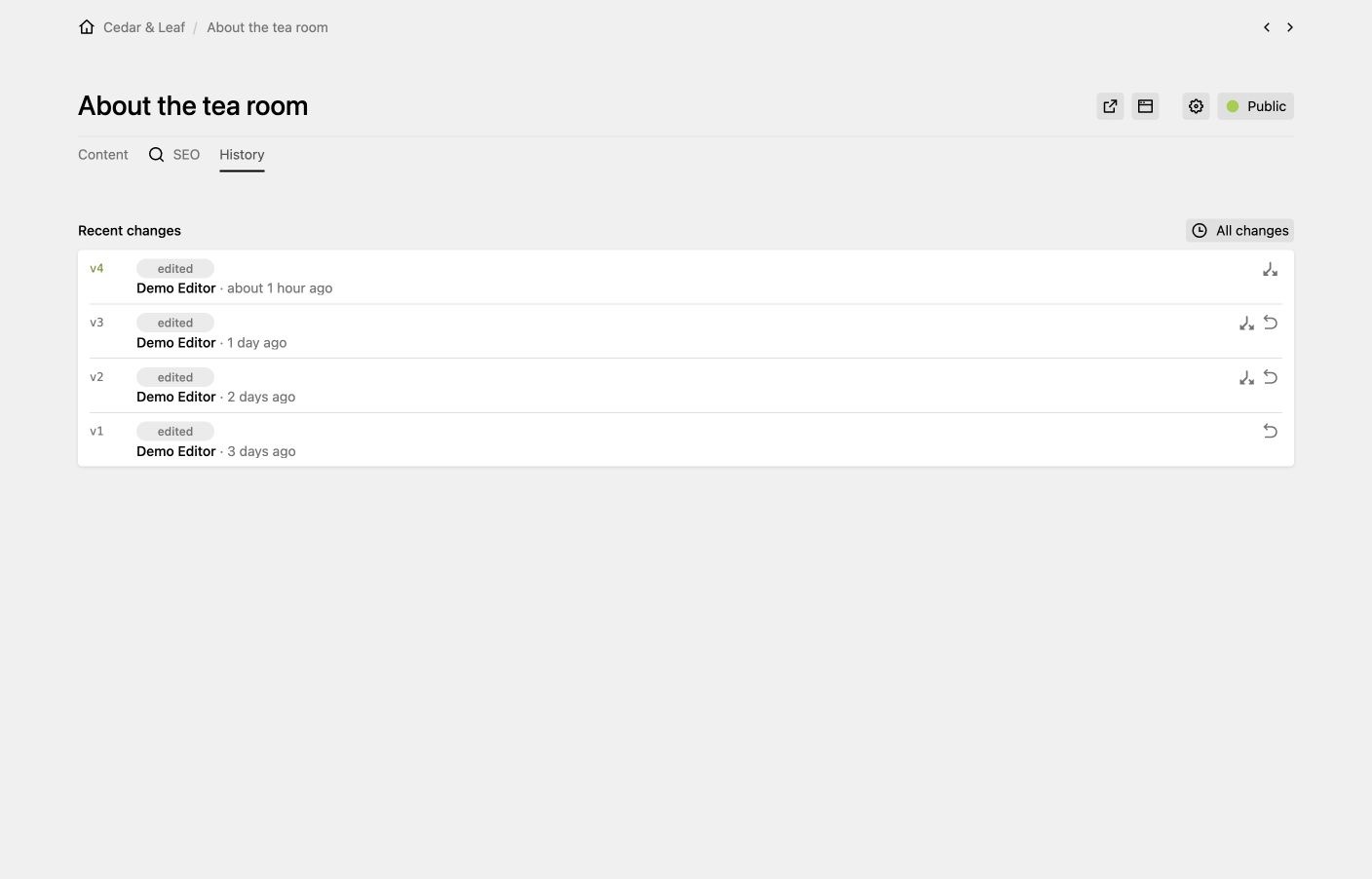Click the 'edited' badge on v1 row

point(175,431)
